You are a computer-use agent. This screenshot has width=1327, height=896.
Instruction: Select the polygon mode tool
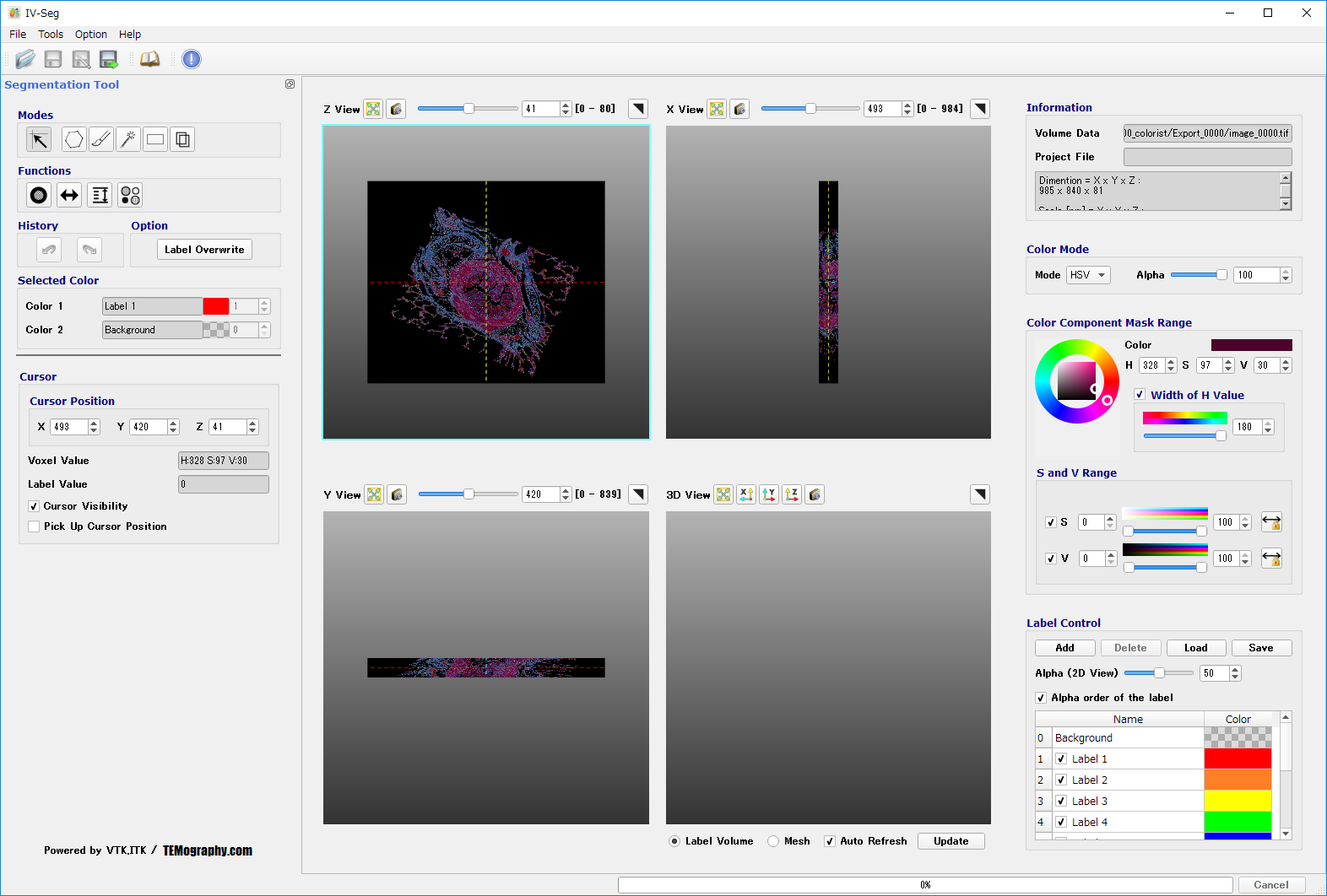[x=74, y=139]
